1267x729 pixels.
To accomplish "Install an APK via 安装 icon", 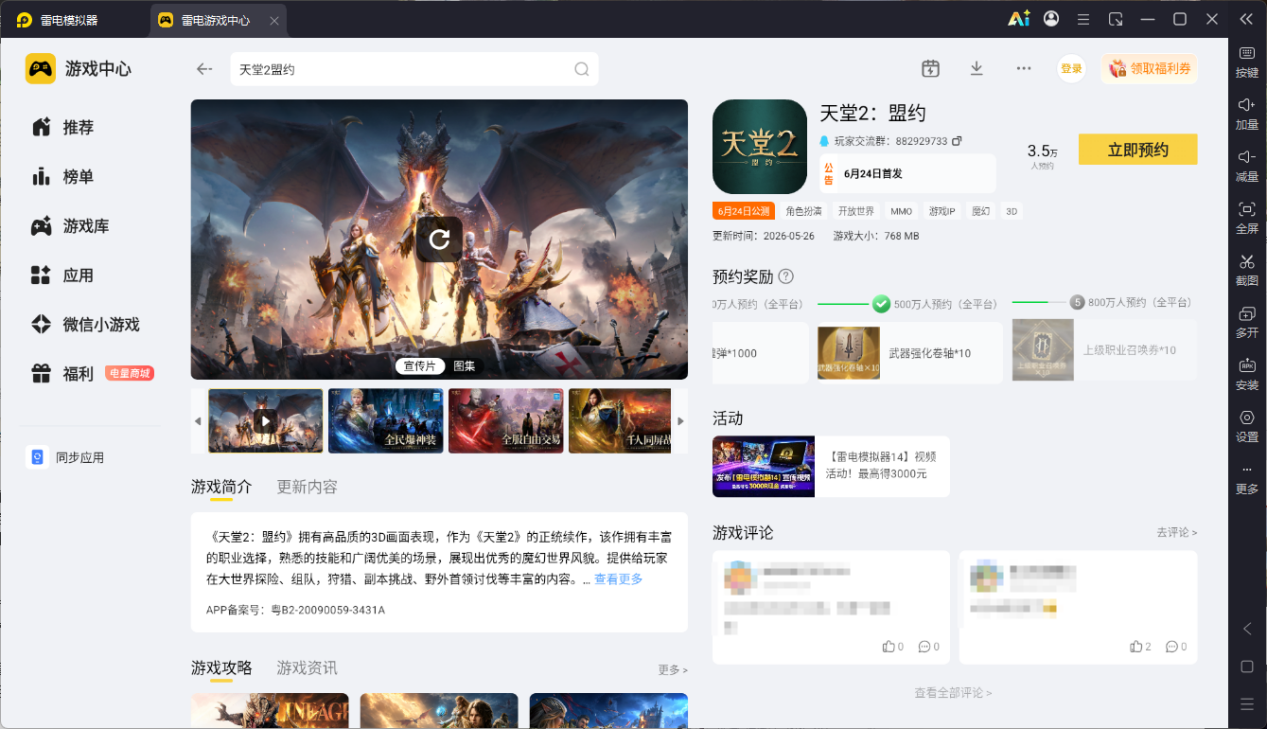I will (x=1247, y=373).
